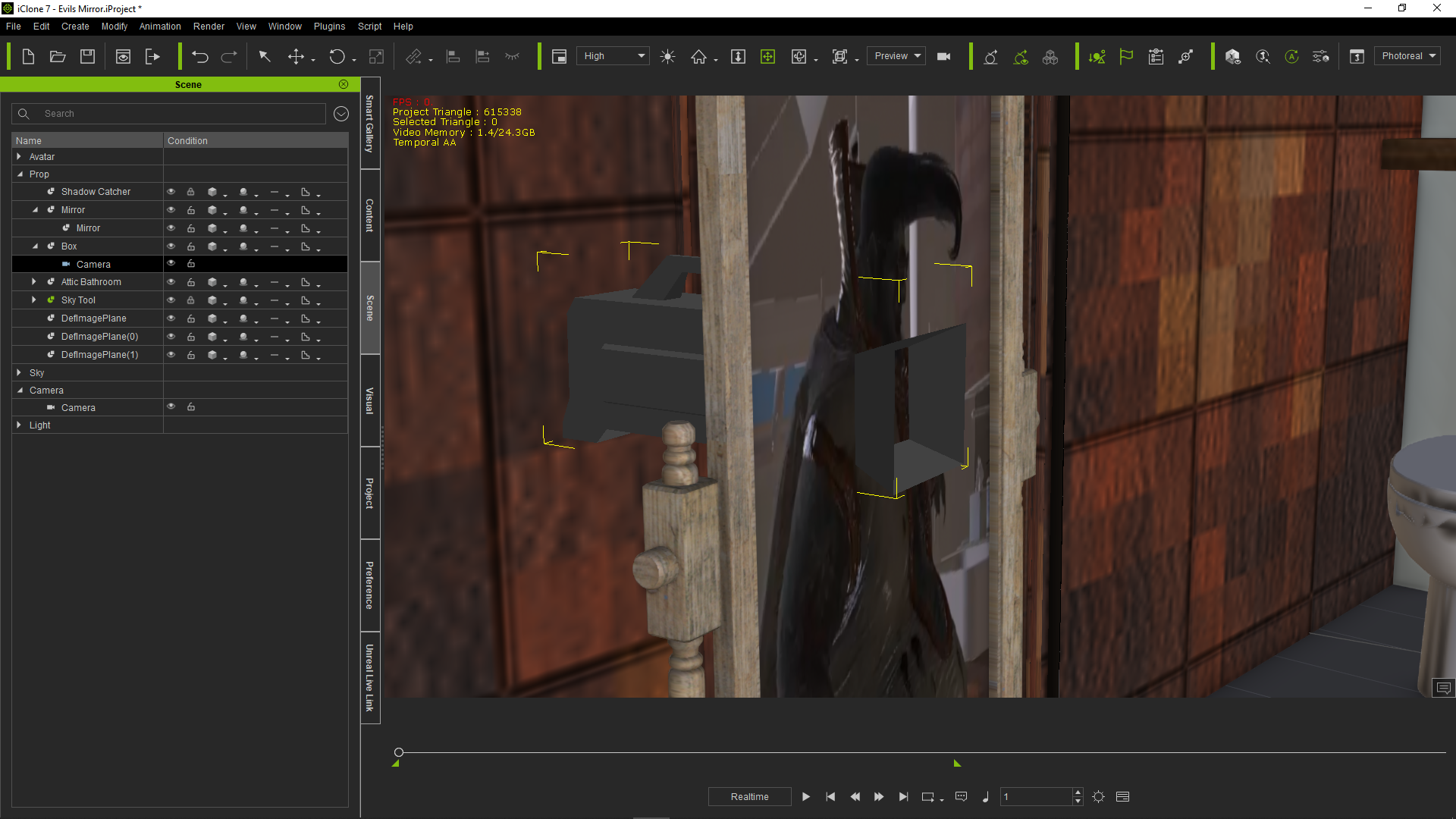Activate the Scale object tool
Viewport: 1456px width, 819px height.
pyautogui.click(x=376, y=56)
